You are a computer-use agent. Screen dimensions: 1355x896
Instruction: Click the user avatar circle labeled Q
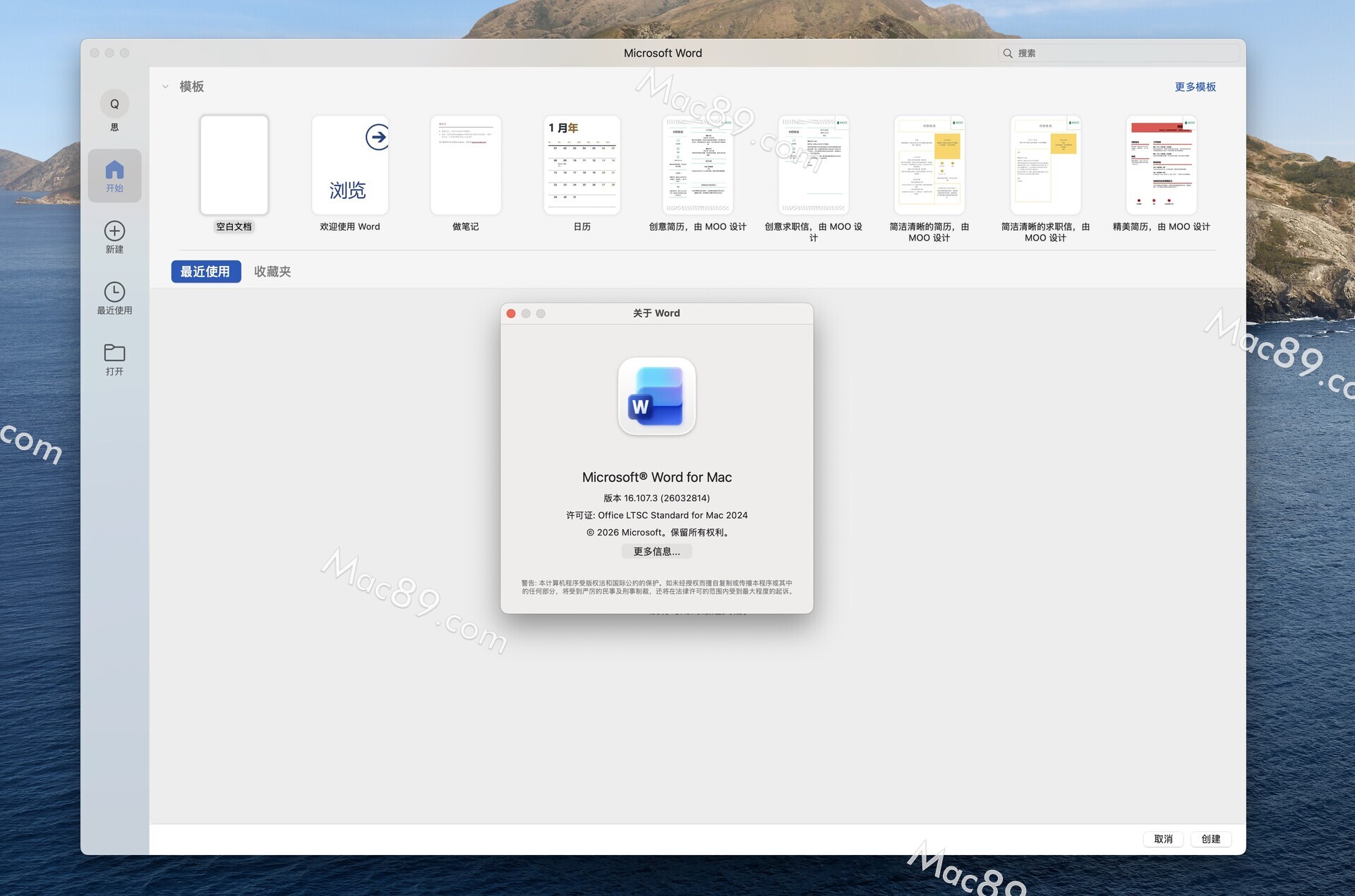pyautogui.click(x=114, y=103)
